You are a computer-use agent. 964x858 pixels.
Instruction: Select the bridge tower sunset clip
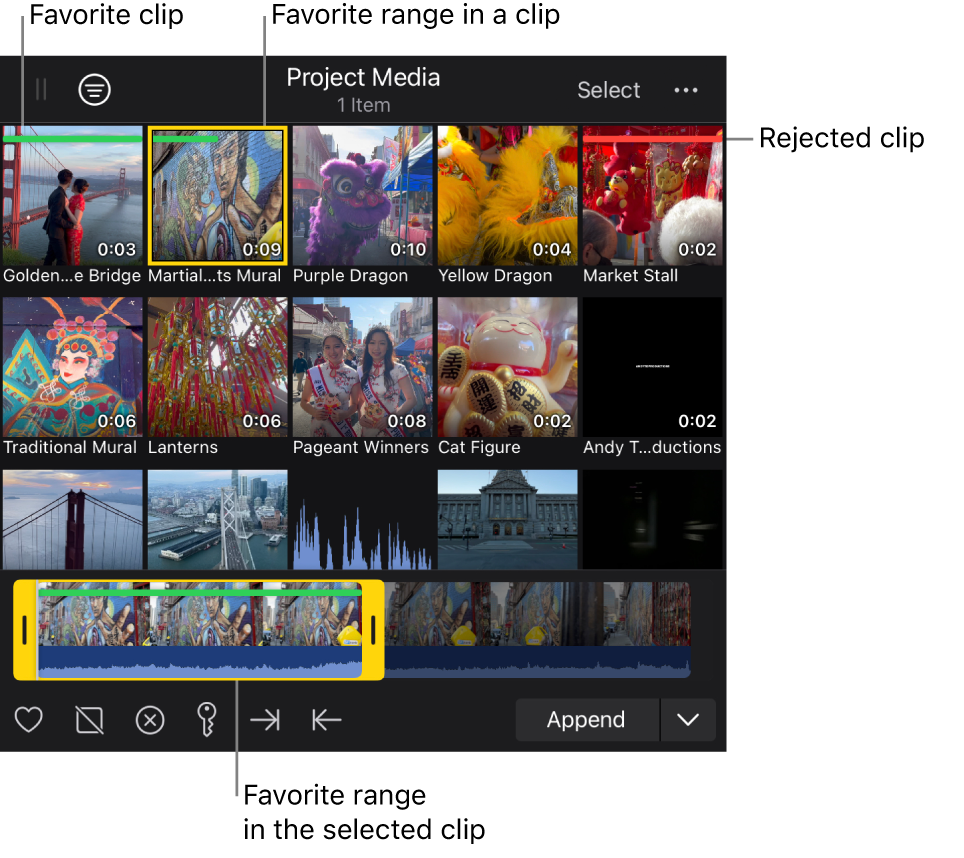point(73,519)
